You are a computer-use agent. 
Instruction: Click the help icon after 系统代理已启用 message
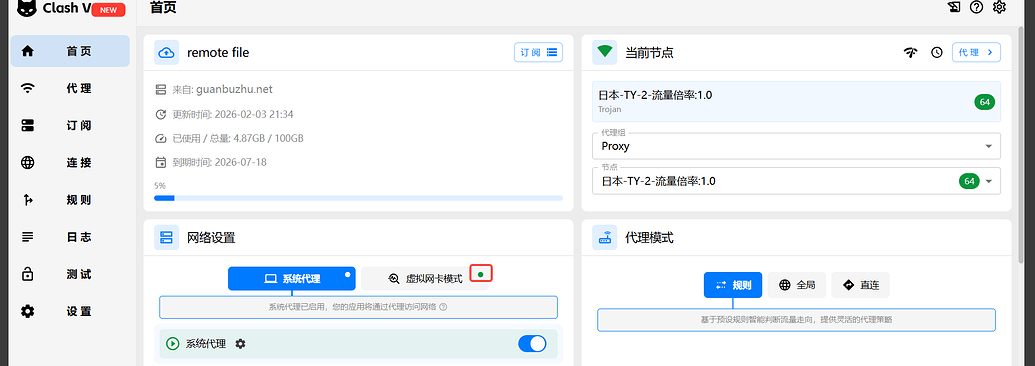coord(443,307)
